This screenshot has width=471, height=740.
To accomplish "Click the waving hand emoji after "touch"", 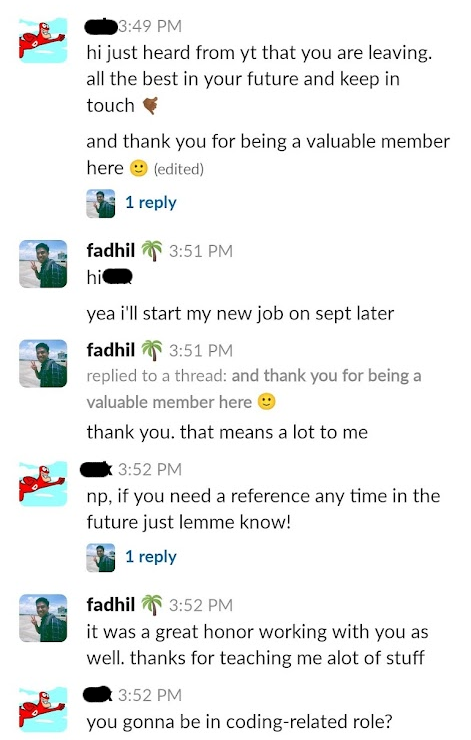I will click(150, 106).
